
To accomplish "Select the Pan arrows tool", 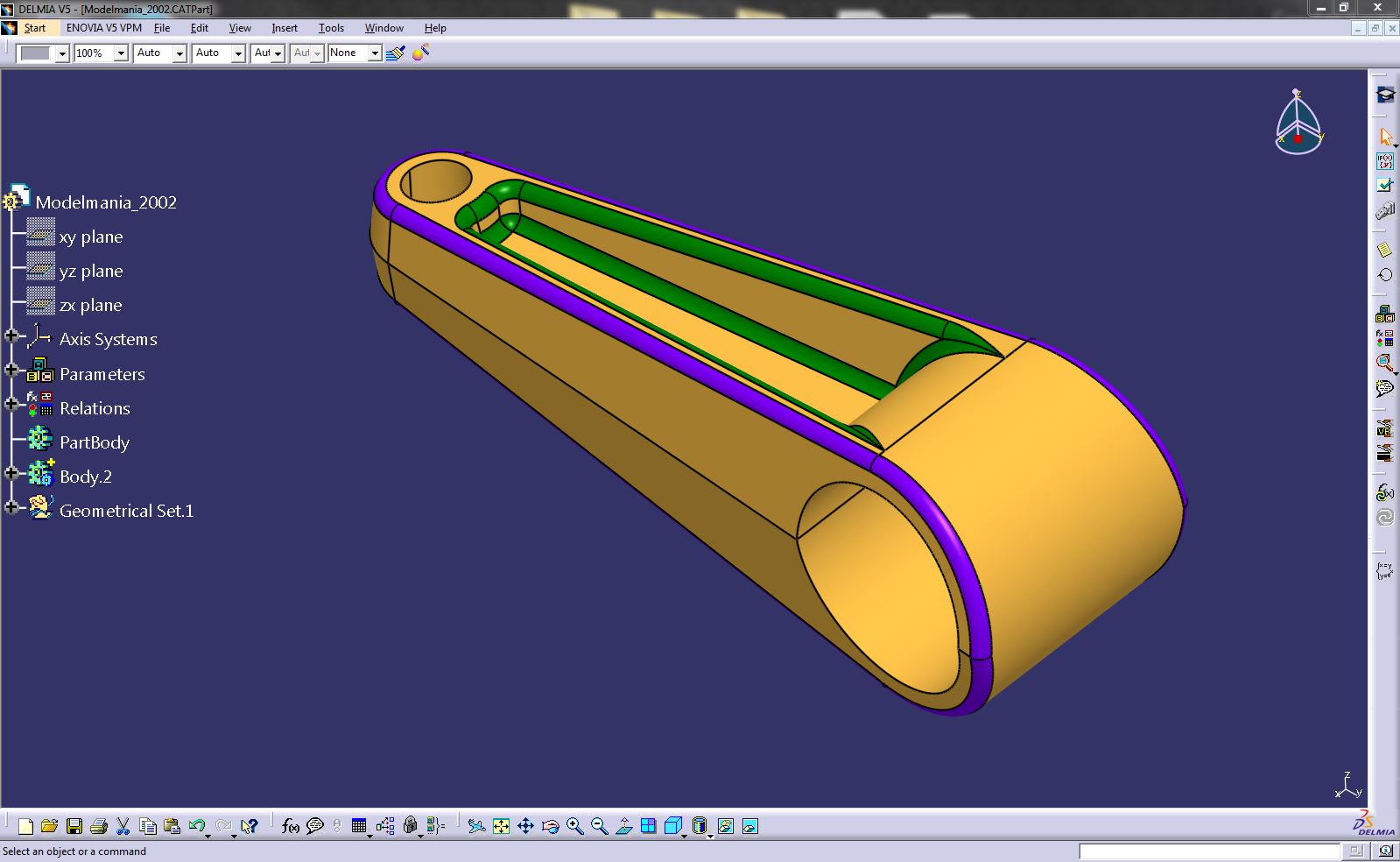I will (x=525, y=826).
